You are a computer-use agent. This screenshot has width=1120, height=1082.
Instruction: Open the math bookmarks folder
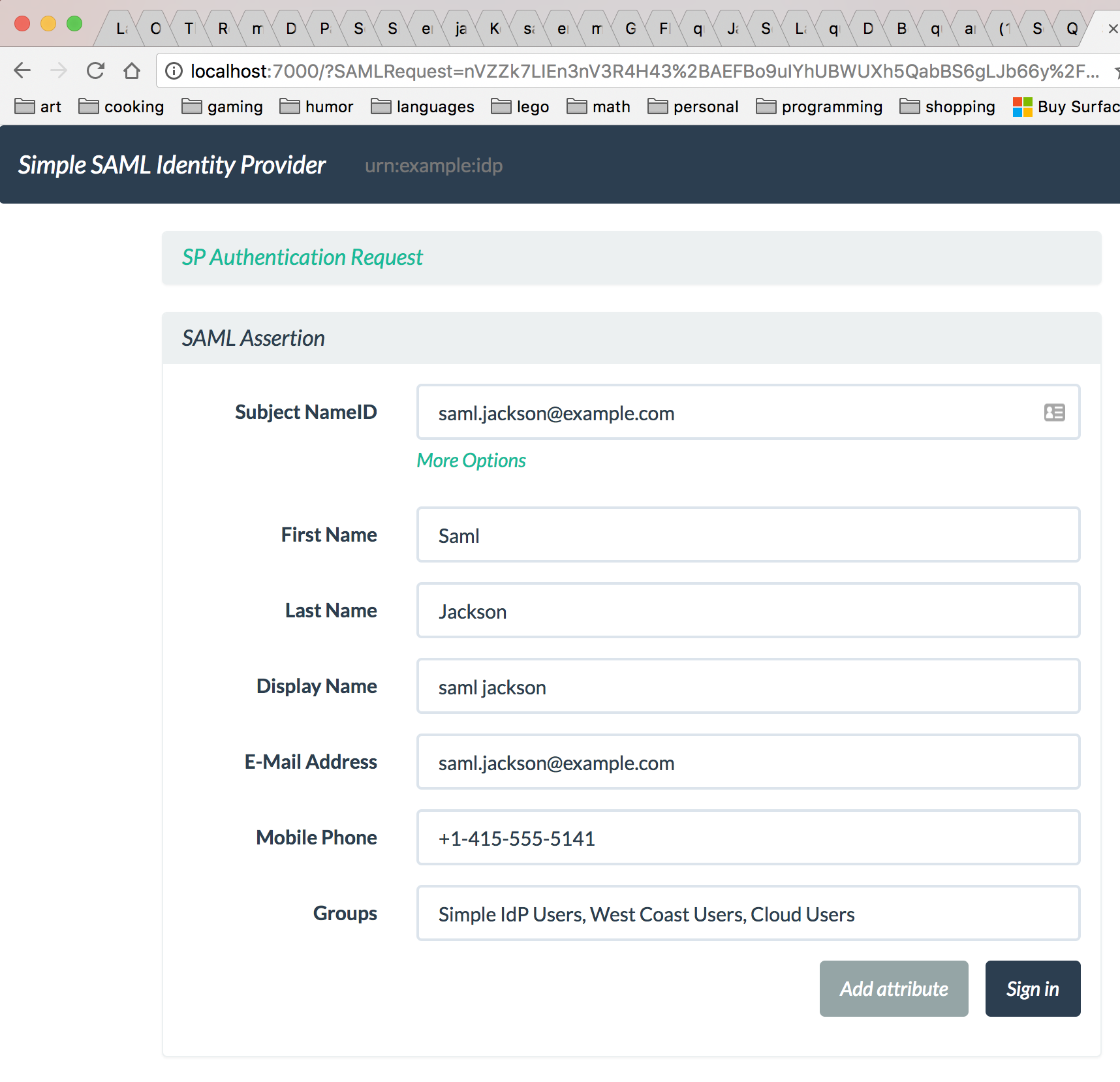pos(599,106)
